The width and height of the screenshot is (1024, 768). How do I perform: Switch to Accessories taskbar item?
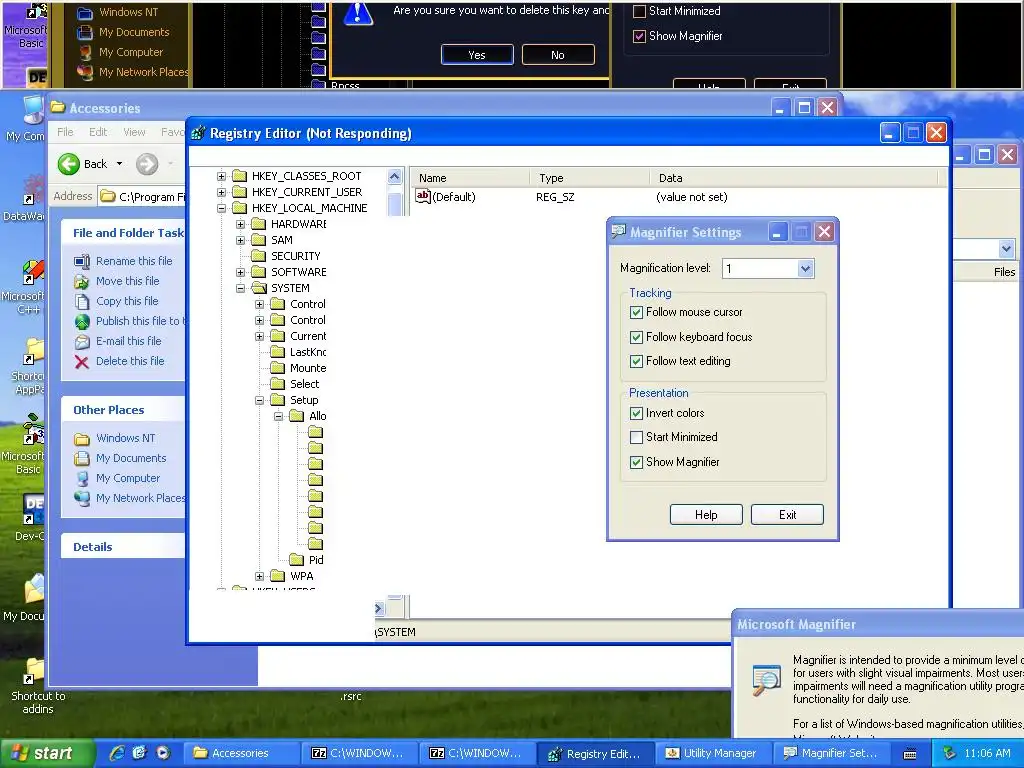[242, 754]
